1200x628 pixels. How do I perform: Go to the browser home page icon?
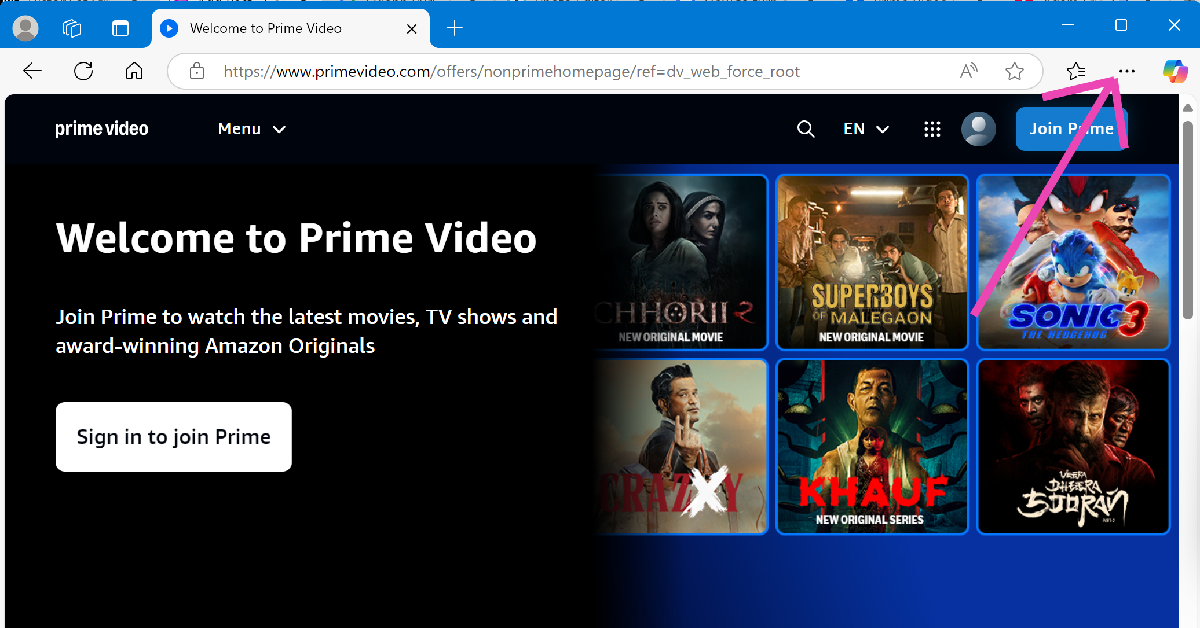pyautogui.click(x=134, y=71)
